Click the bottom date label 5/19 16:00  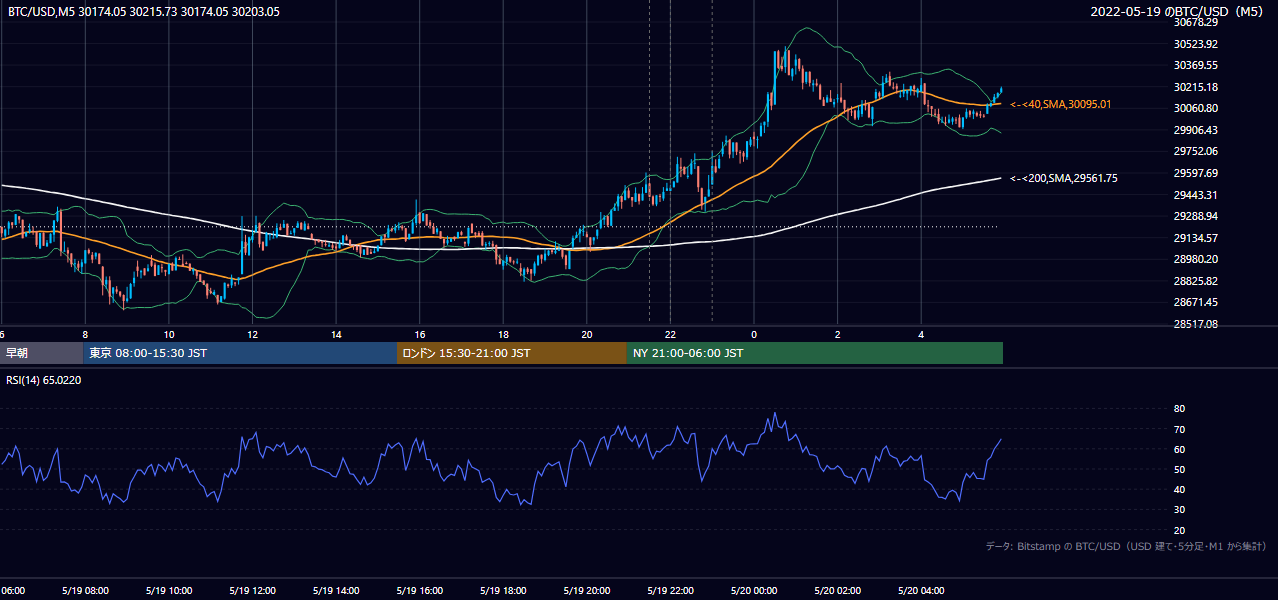[419, 591]
